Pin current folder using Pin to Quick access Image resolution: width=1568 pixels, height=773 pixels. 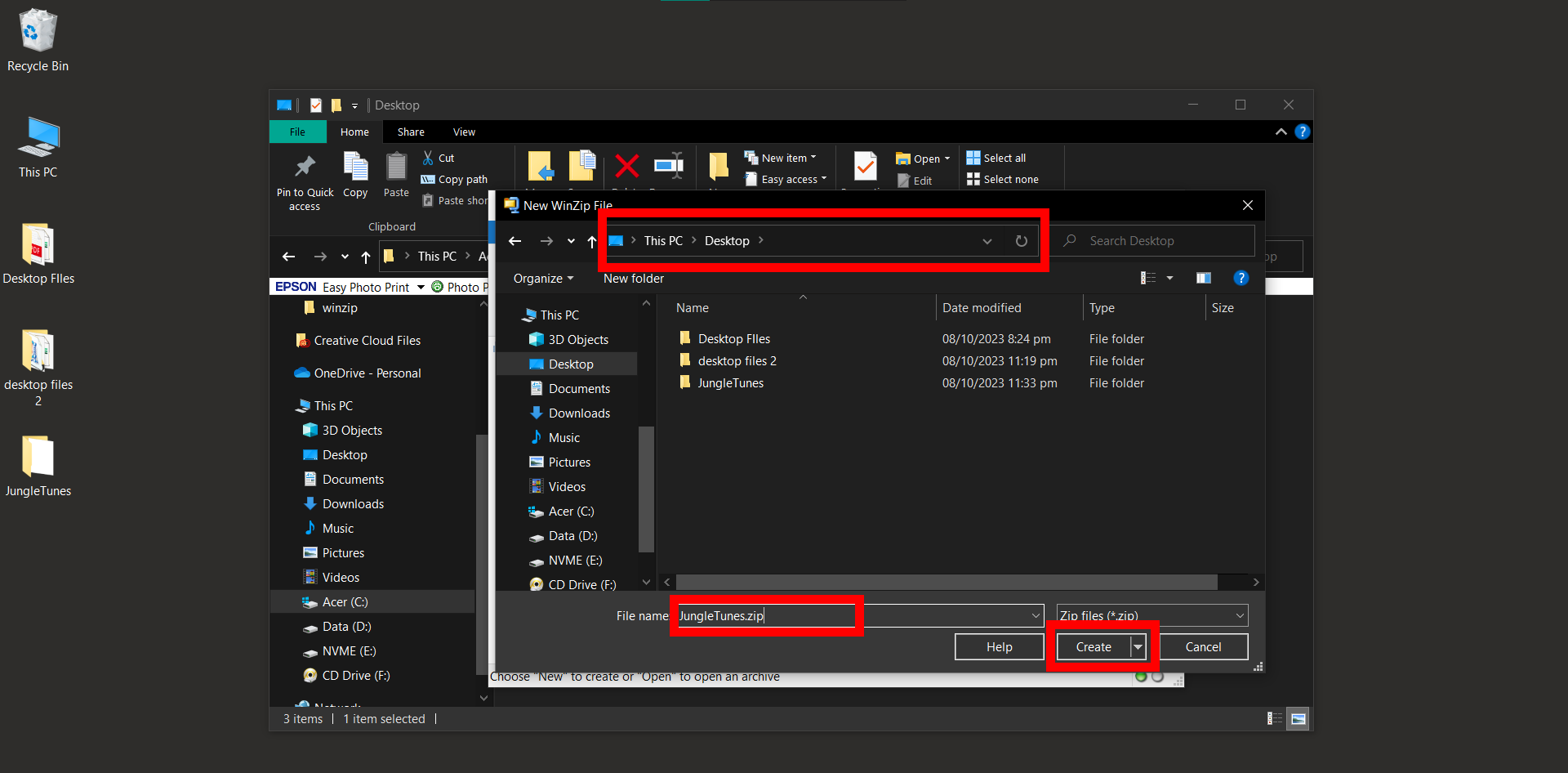305,180
